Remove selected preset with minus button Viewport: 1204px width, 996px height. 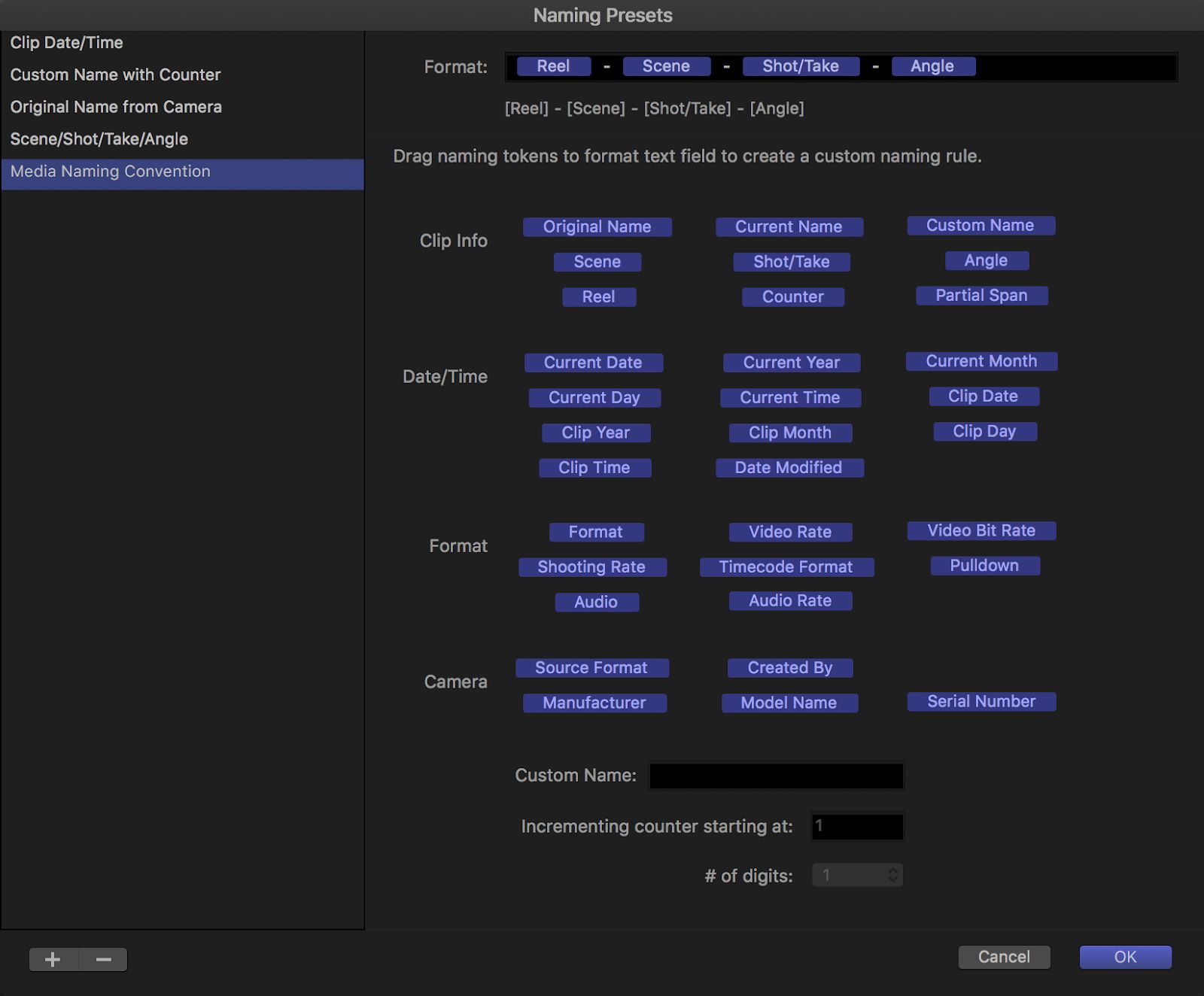103,959
